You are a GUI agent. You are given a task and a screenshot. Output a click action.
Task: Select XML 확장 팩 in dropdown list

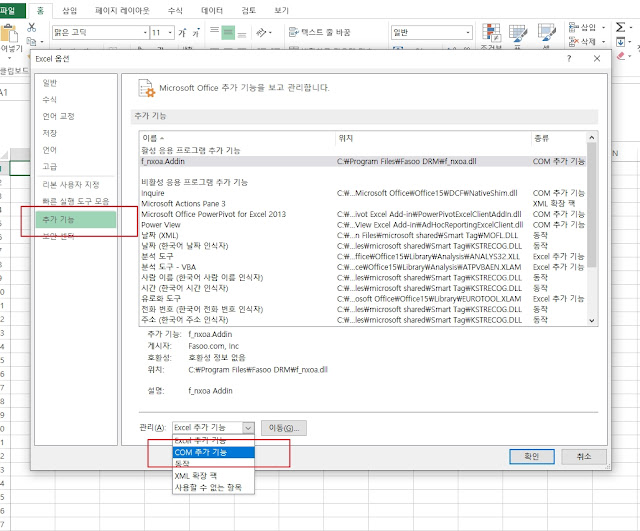(x=213, y=476)
